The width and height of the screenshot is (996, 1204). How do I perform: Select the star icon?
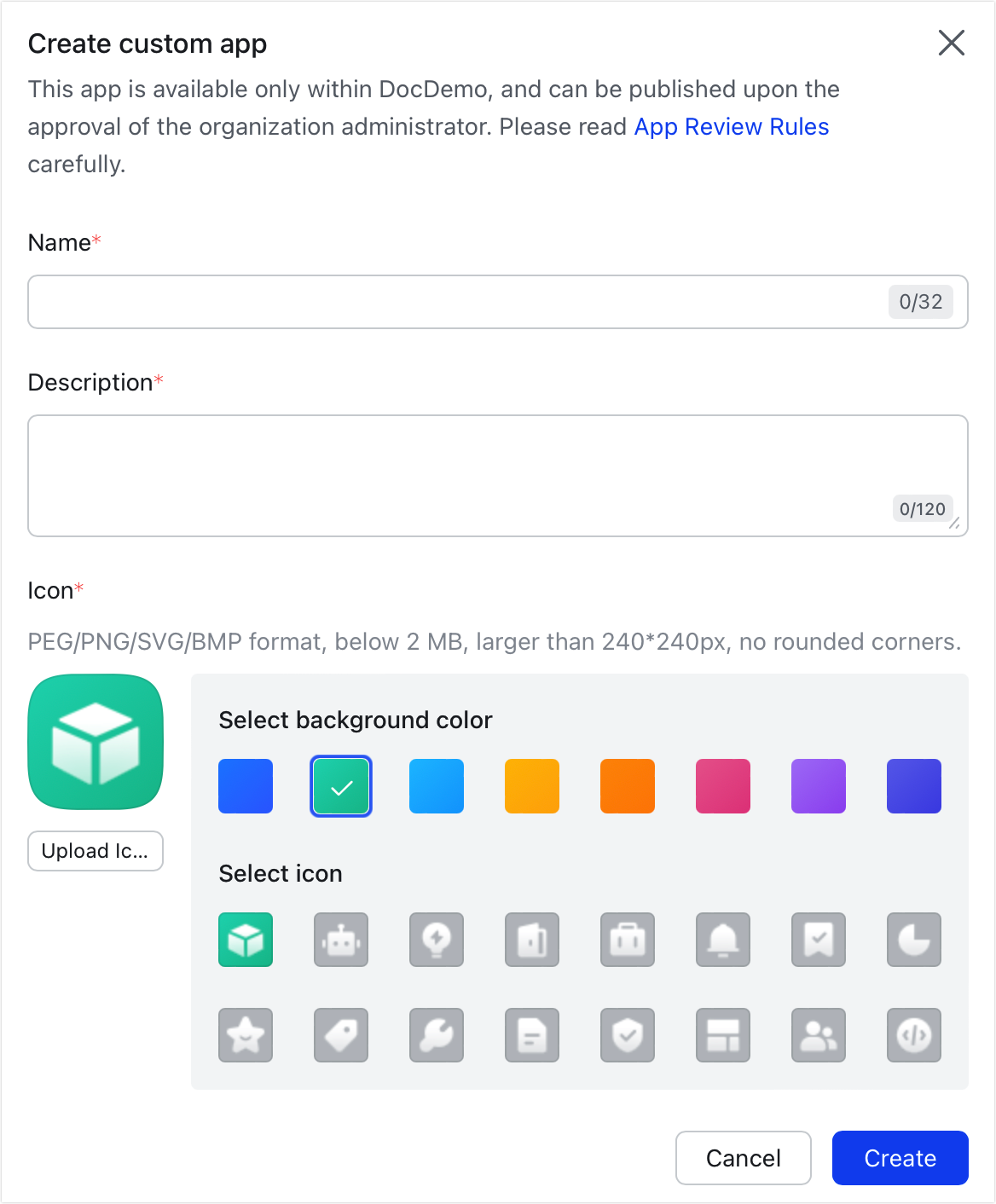[x=246, y=1035]
